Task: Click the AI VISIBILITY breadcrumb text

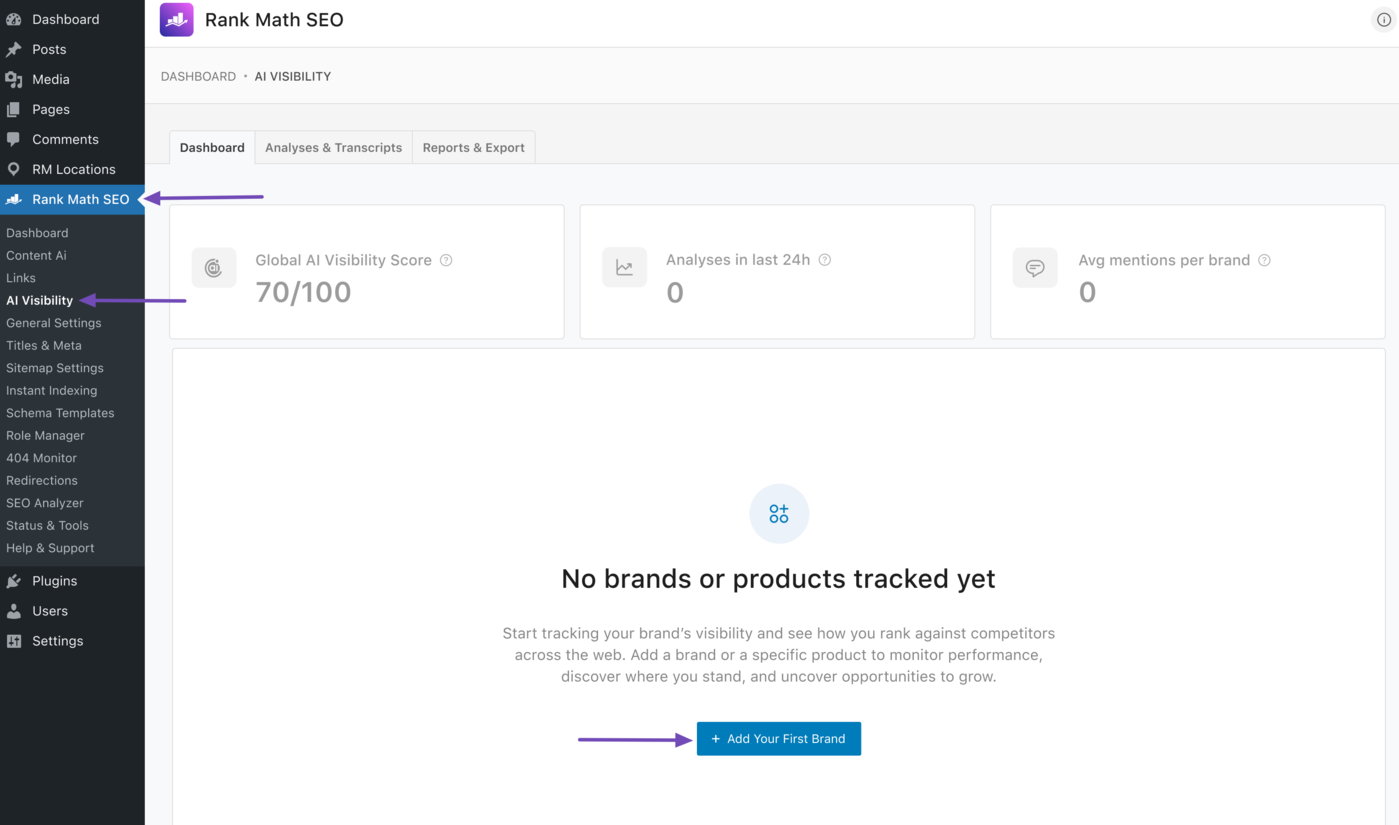Action: coord(293,76)
